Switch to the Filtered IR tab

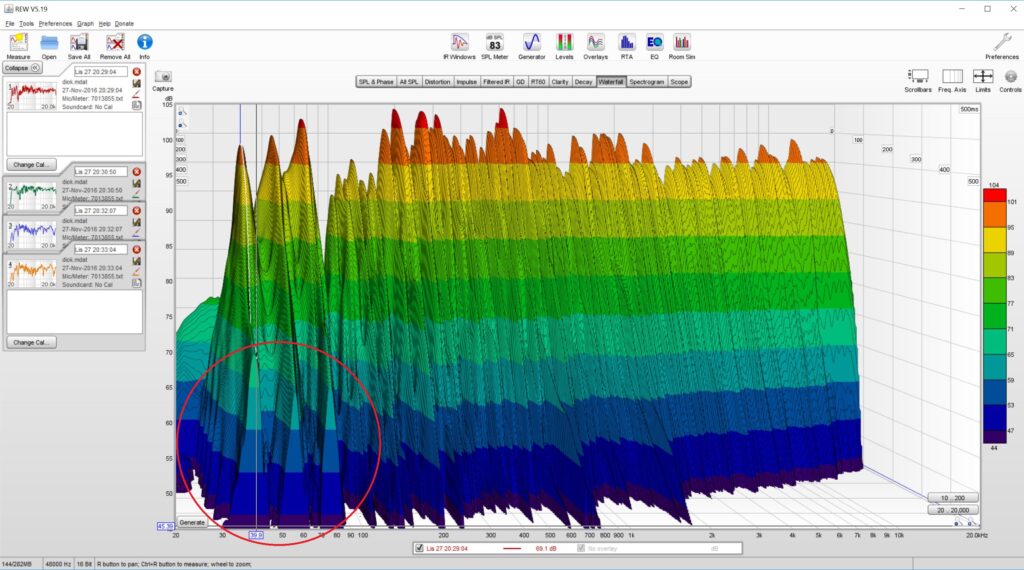click(x=496, y=82)
